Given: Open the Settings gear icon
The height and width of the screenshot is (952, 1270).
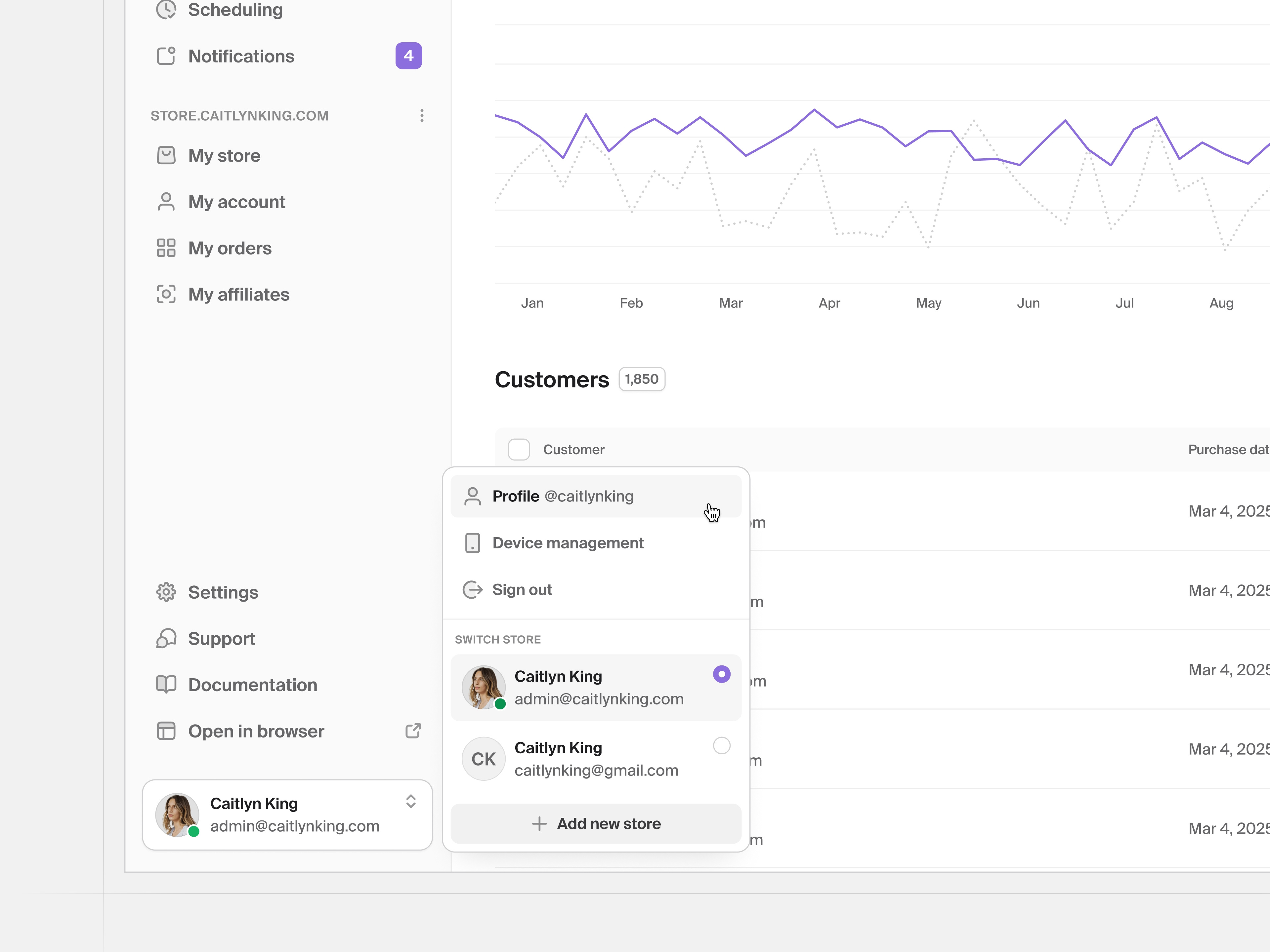Looking at the screenshot, I should [166, 592].
